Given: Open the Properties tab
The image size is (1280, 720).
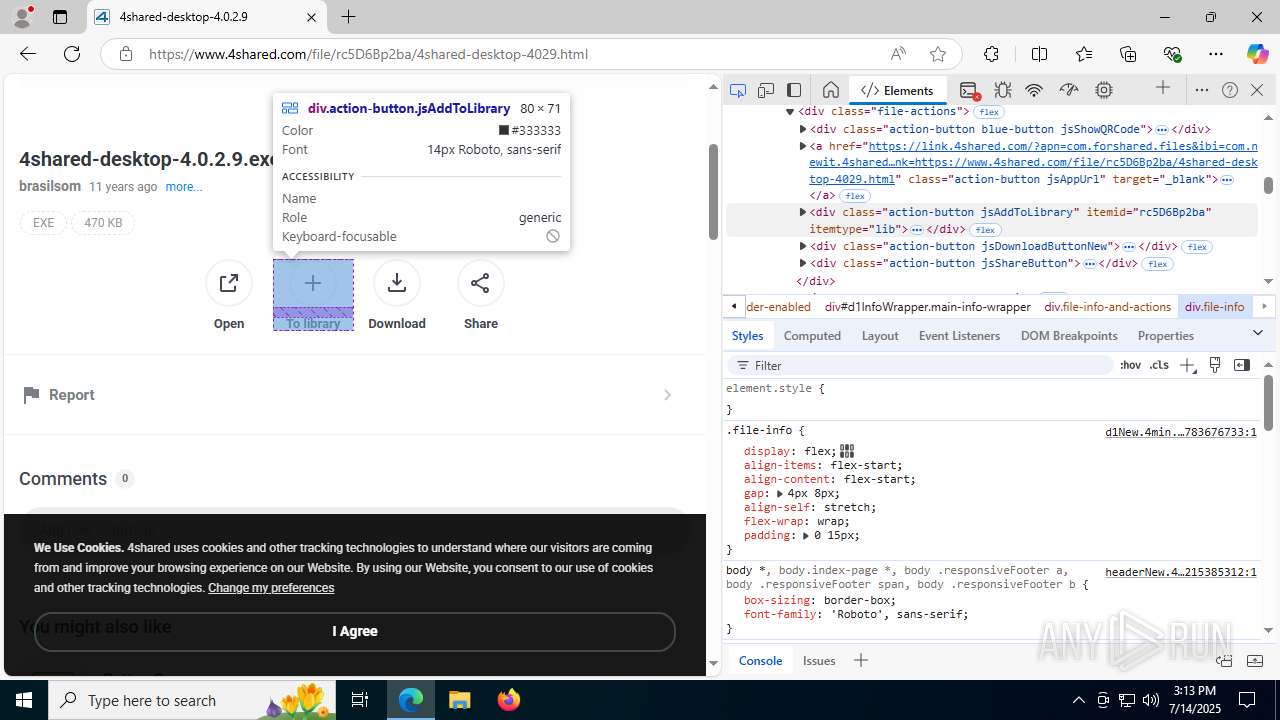Looking at the screenshot, I should pyautogui.click(x=1166, y=336).
